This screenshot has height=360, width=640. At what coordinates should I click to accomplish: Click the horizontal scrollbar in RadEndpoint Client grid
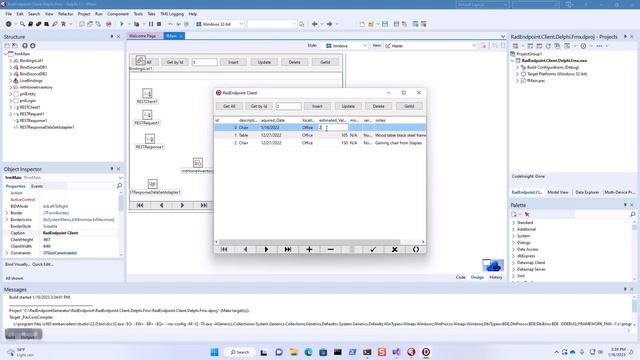pos(309,242)
